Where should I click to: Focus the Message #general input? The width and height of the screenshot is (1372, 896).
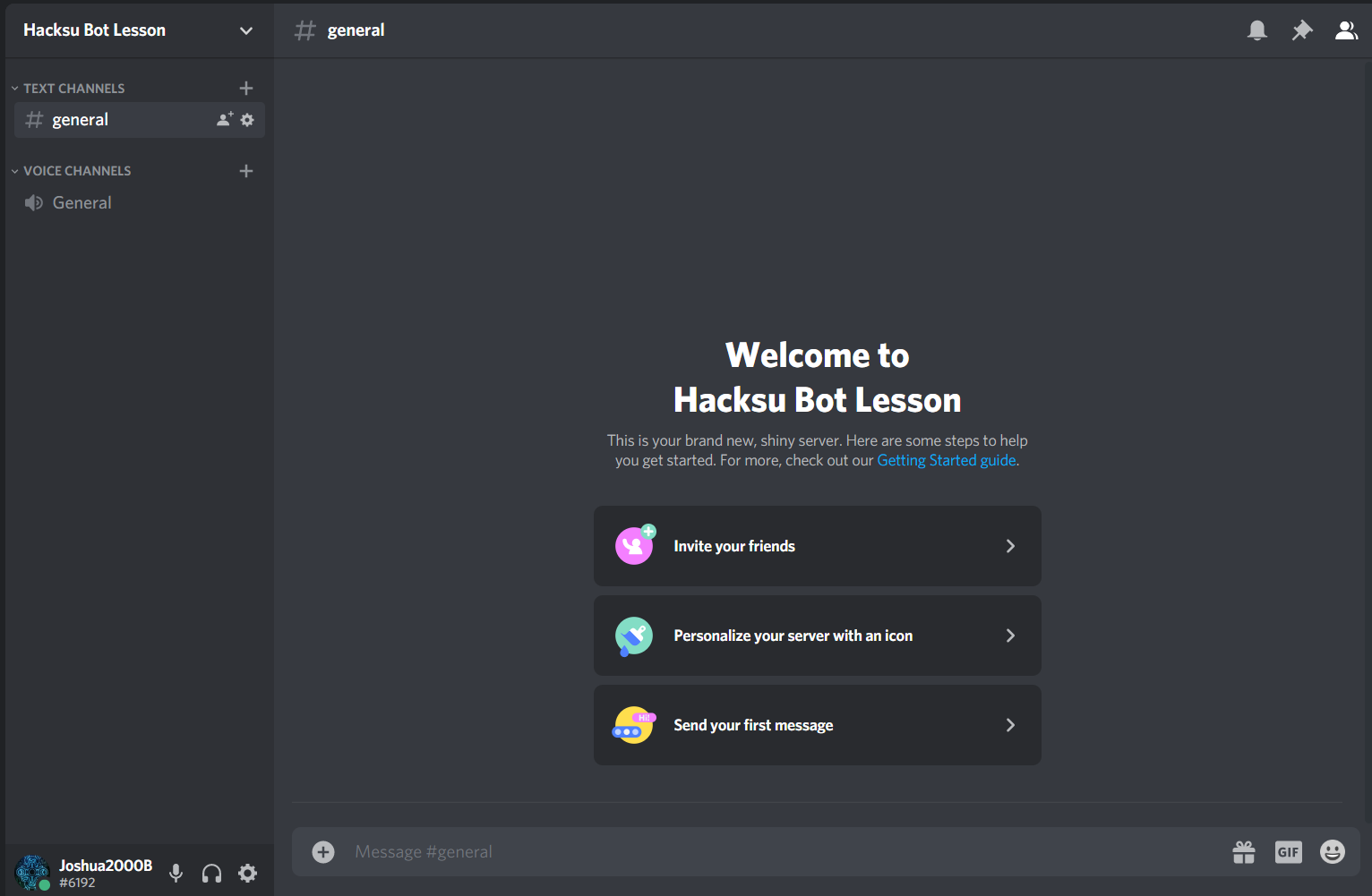[779, 851]
